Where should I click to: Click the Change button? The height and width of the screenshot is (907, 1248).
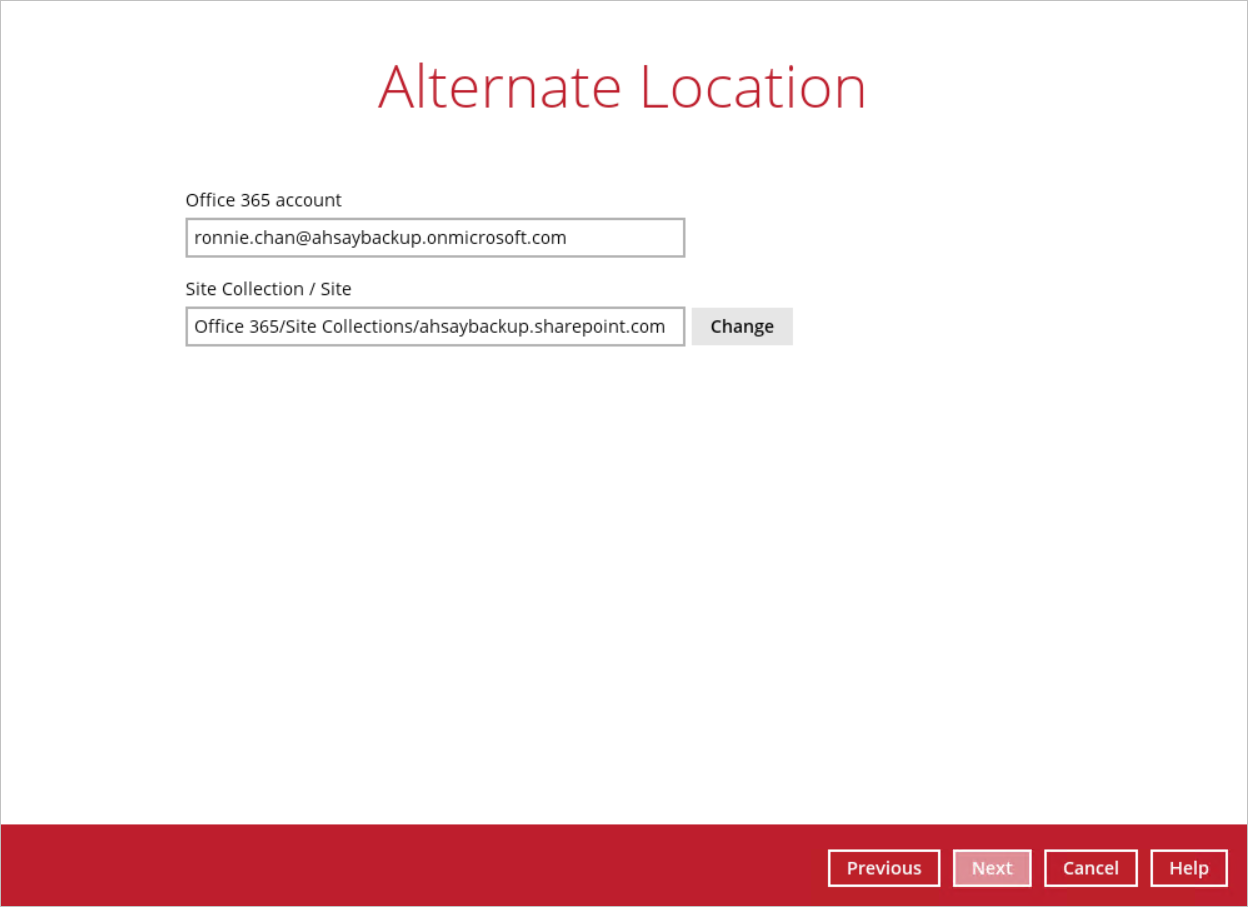[x=742, y=327]
